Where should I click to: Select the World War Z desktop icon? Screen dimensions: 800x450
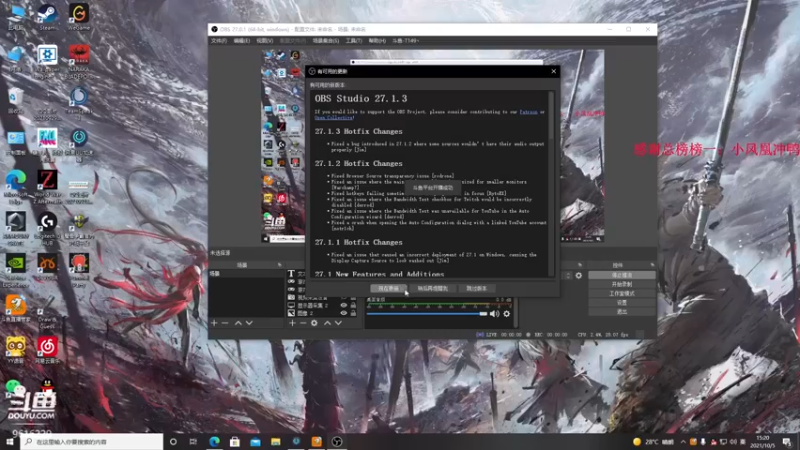pyautogui.click(x=47, y=187)
